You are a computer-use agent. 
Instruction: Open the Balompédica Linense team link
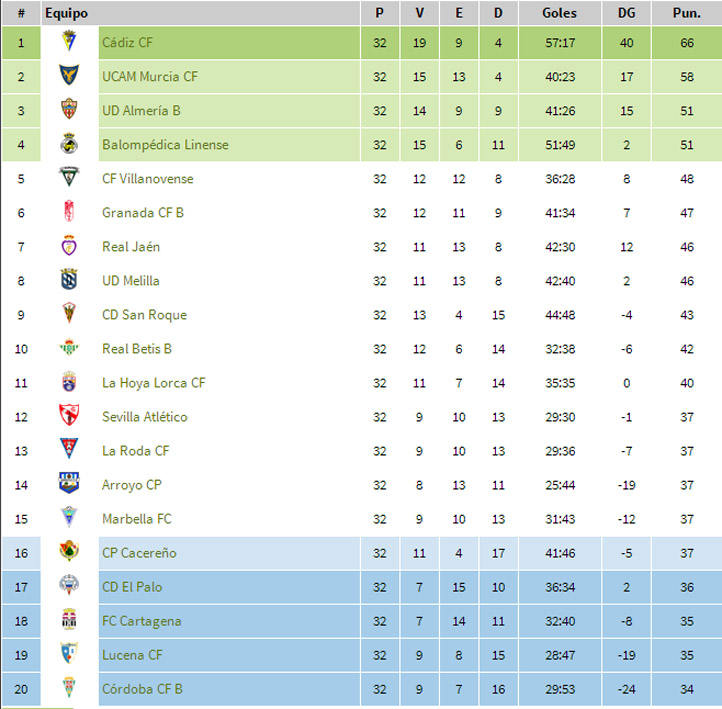pos(165,145)
